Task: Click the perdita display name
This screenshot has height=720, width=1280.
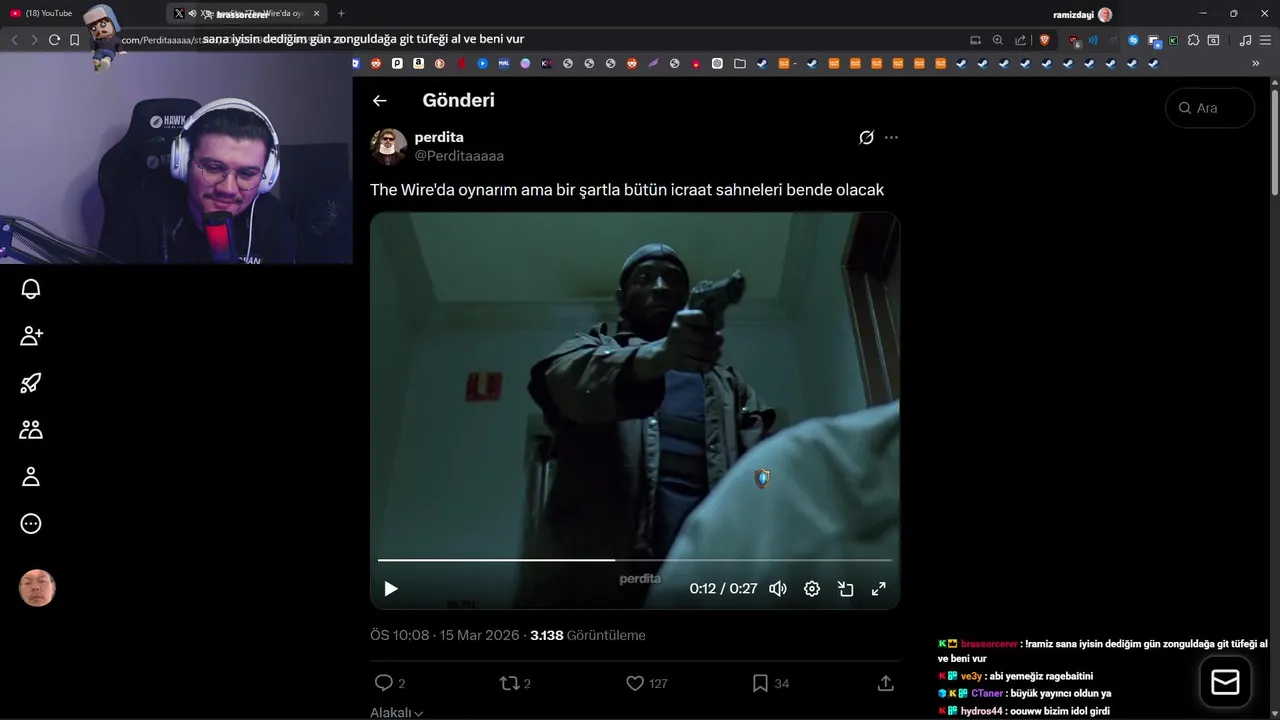Action: click(x=439, y=137)
